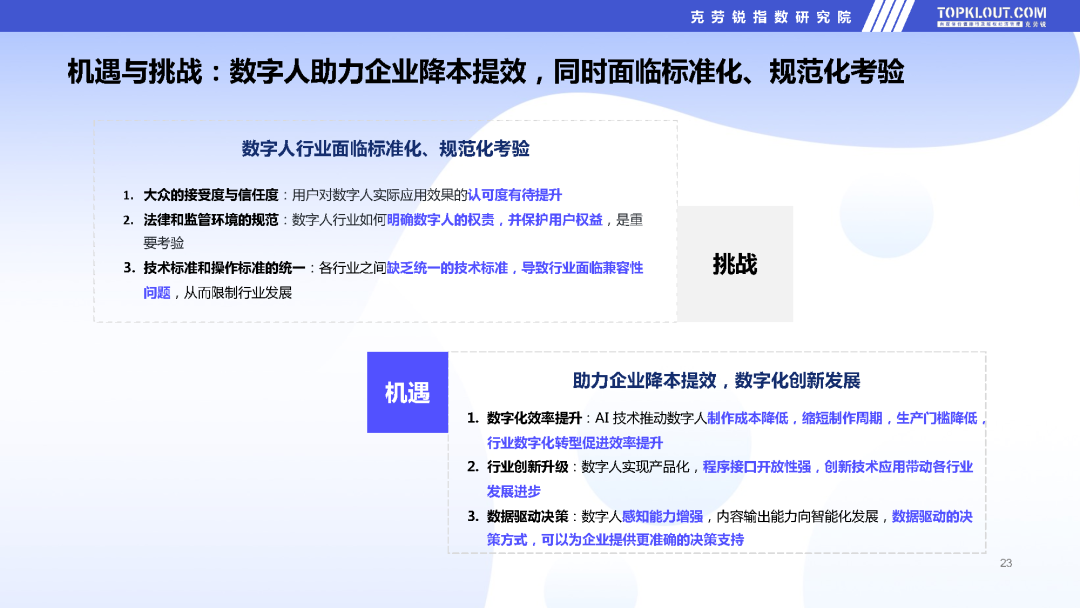Click highlighted text 制作成本降低
Screen dimensions: 1080x608
pos(747,418)
